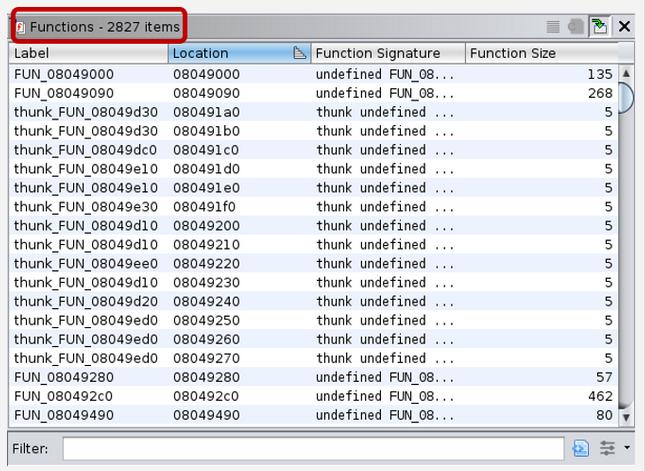645x471 pixels.
Task: Select thunk_FUN_08049e30 row at 080491f0
Action: pos(85,207)
